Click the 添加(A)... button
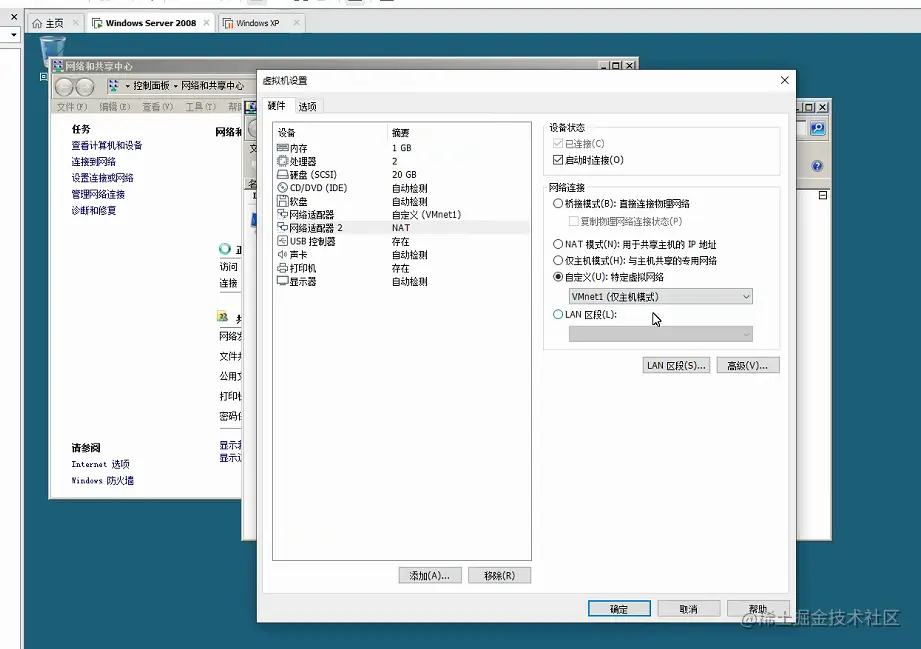 (429, 576)
